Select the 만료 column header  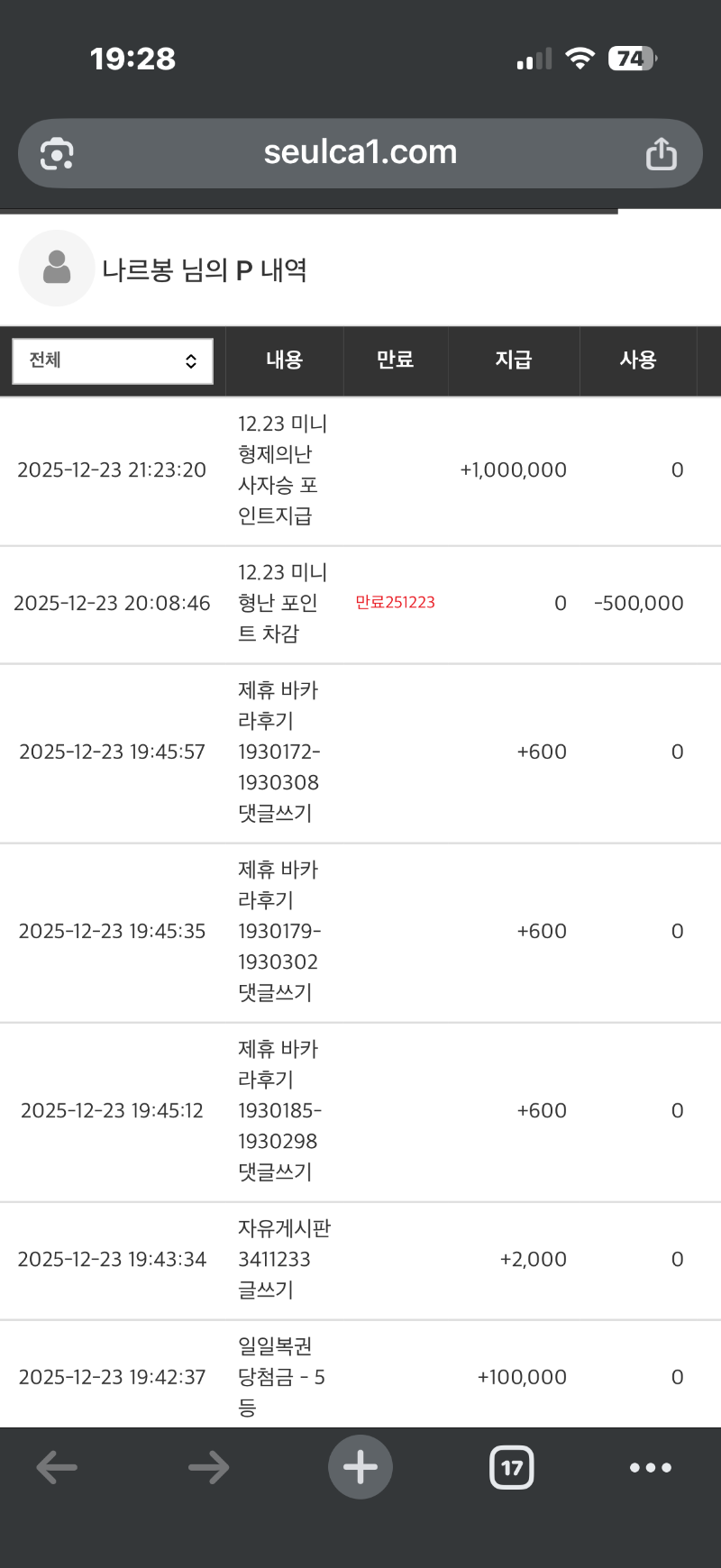point(395,360)
